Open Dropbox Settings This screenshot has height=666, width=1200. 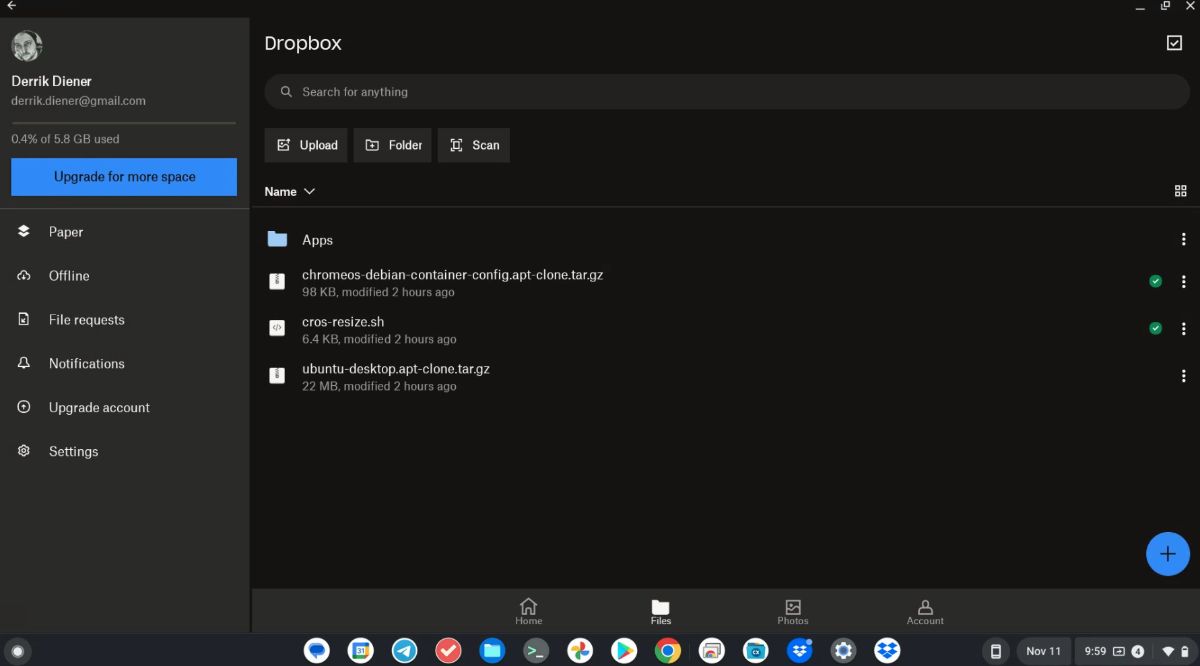click(73, 451)
